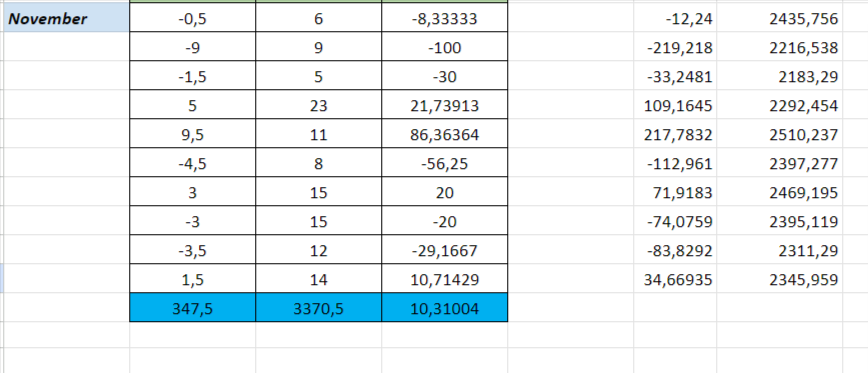Select the cell with 71,9183
Screen dimensions: 868x373
point(675,192)
